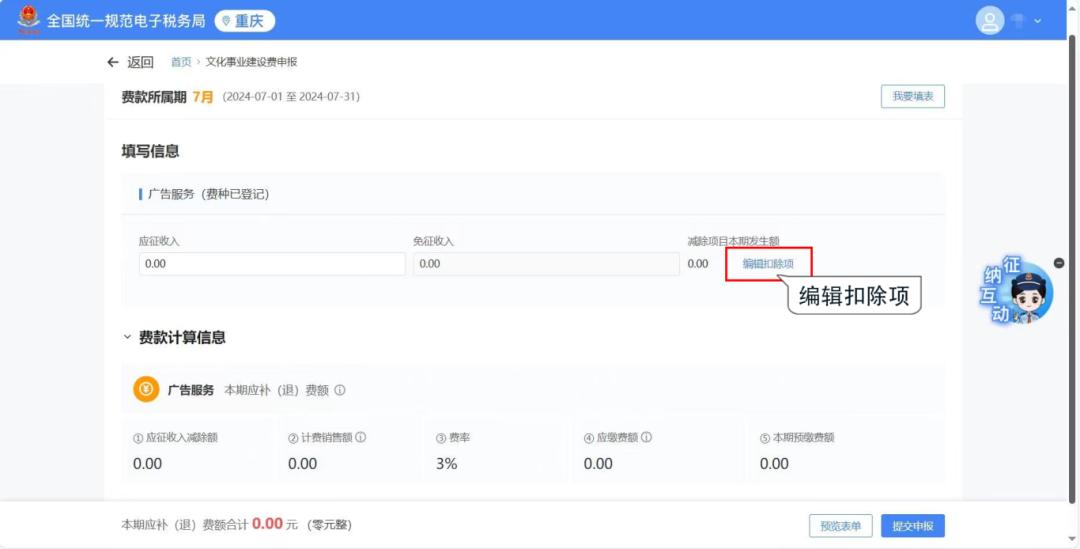Screen dimensions: 1080x549
Task: Click into the 应征收入 input field
Action: pyautogui.click(x=271, y=264)
